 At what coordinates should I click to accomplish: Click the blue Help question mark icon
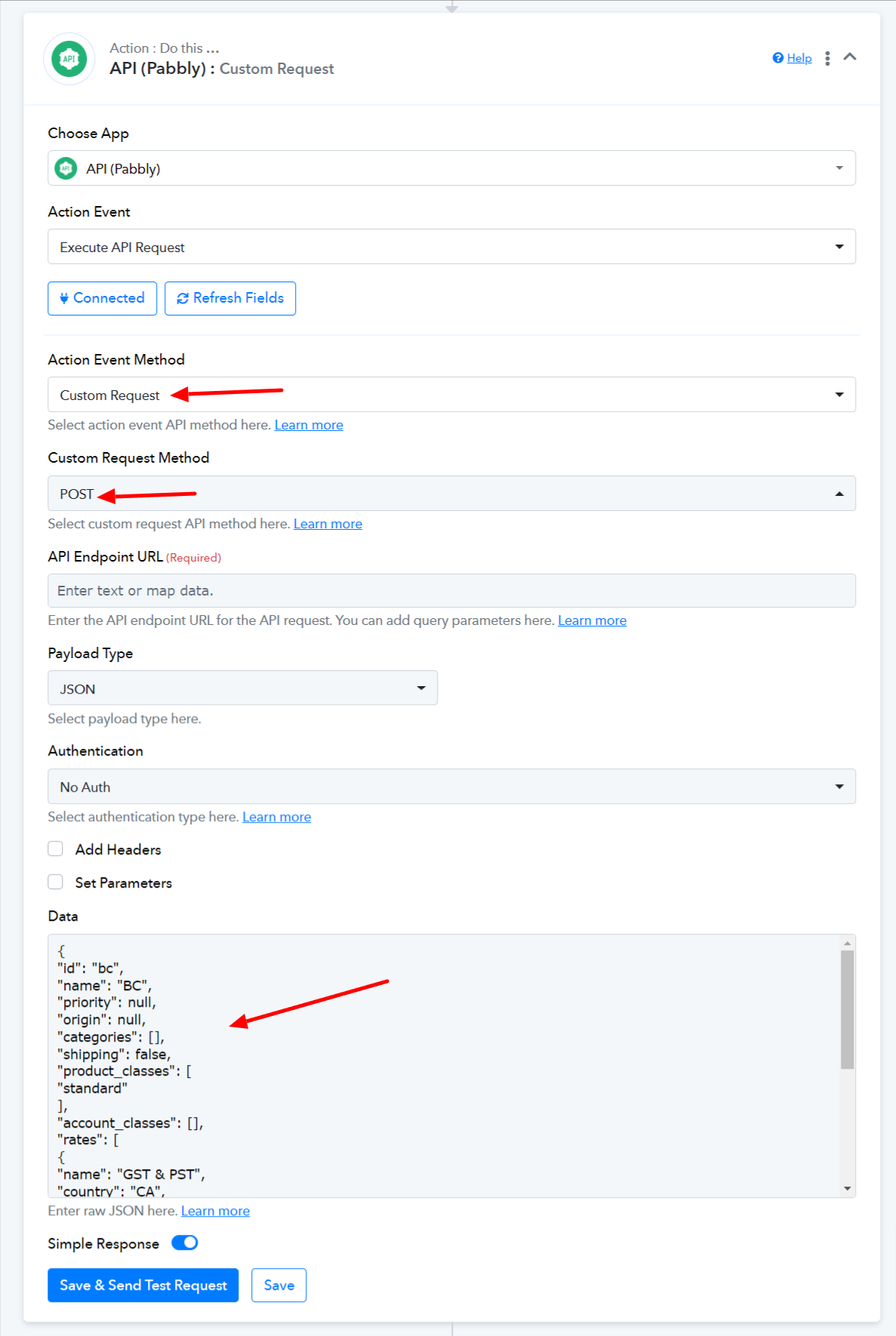777,58
